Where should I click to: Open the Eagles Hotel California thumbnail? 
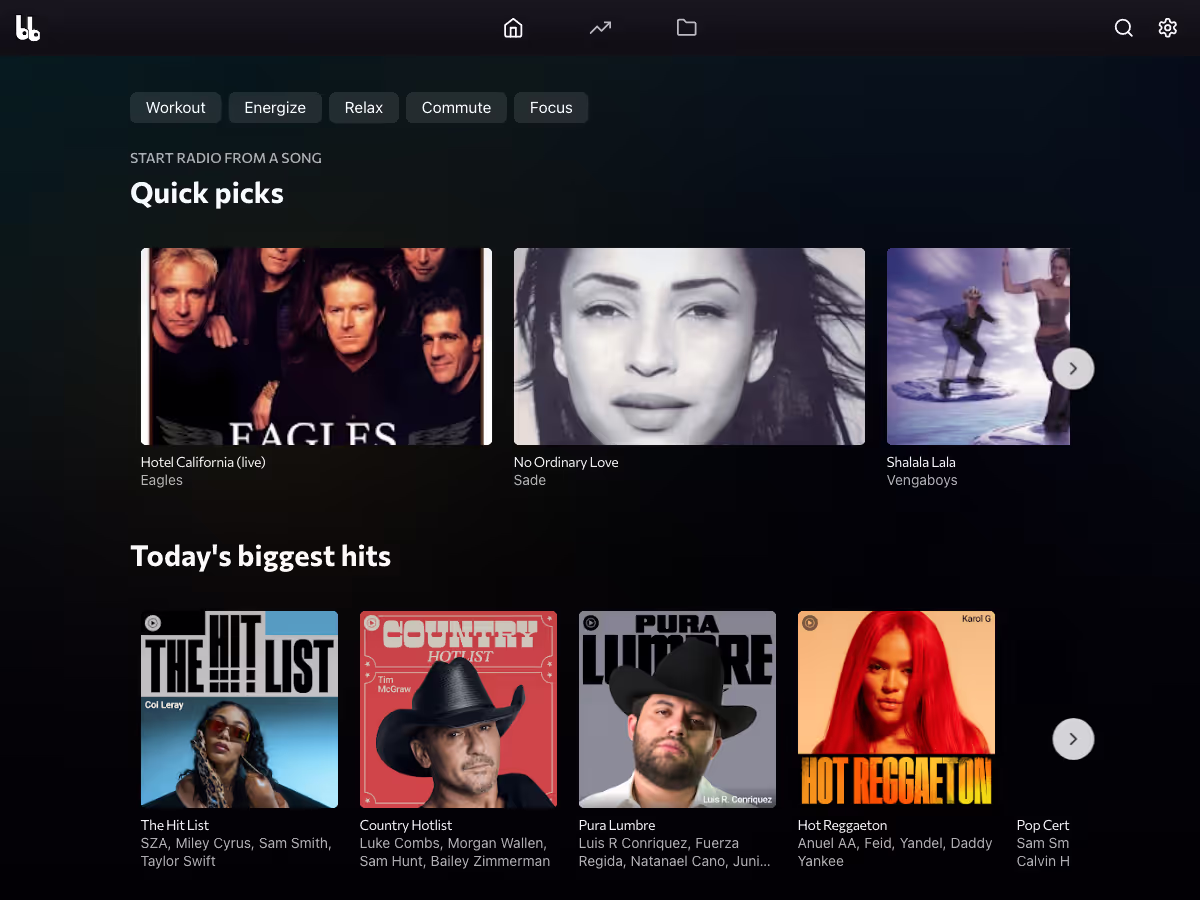pyautogui.click(x=316, y=346)
